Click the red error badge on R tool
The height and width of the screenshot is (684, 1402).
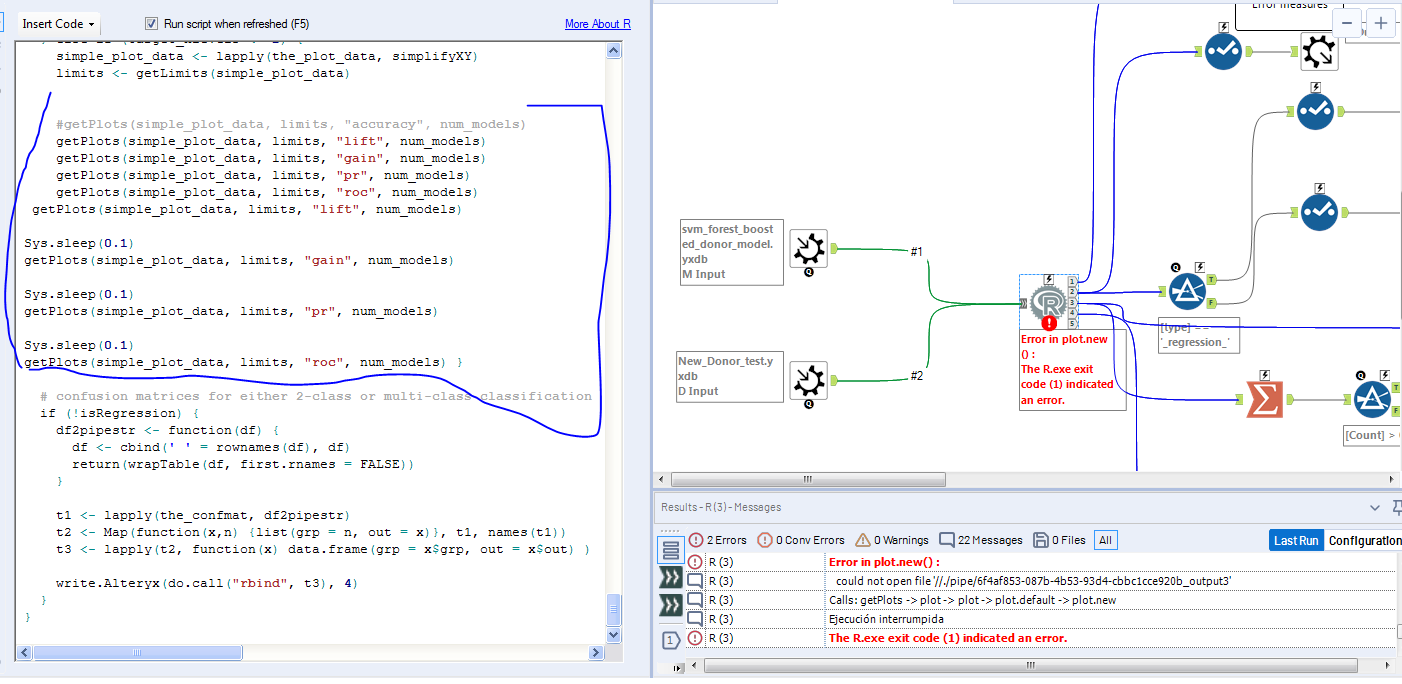click(1048, 323)
